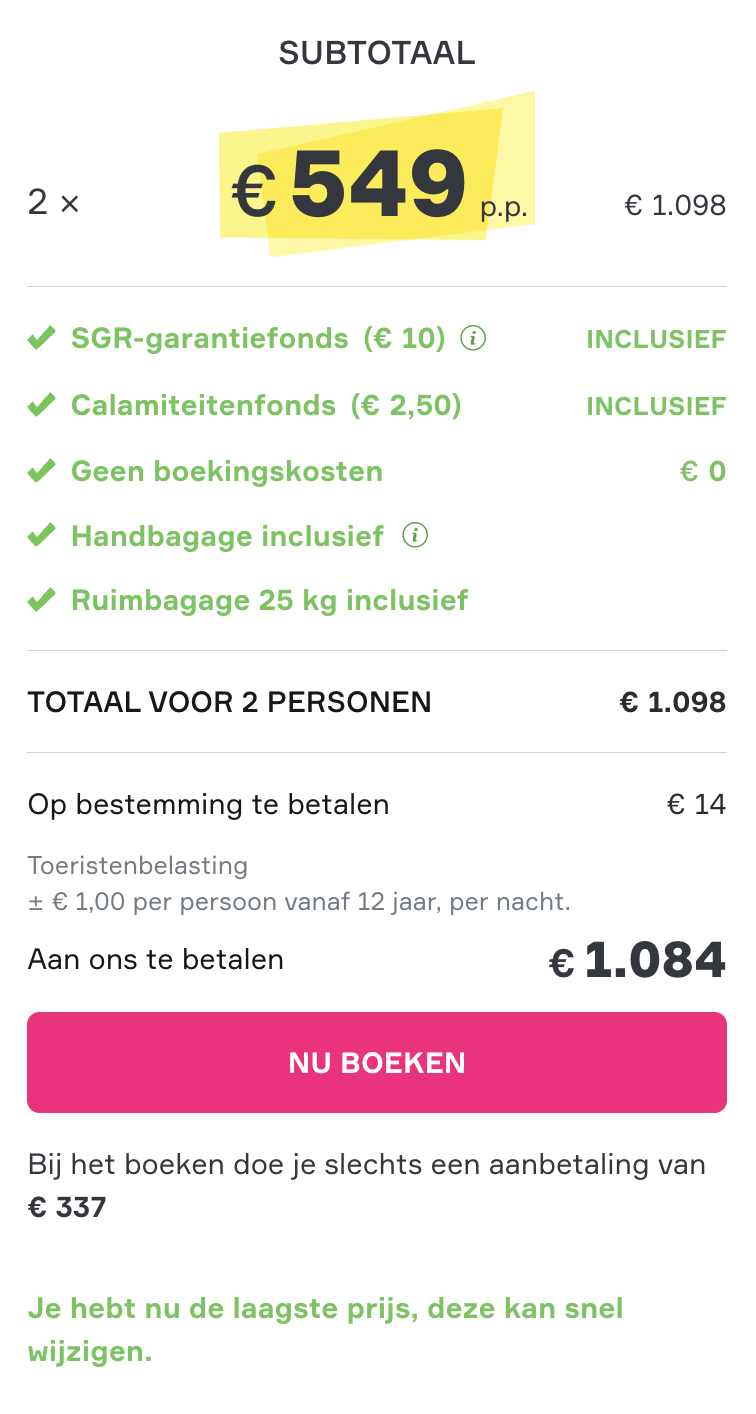
Task: Click the Calamiteitenfonds (€ 2,50) text
Action: pos(265,405)
